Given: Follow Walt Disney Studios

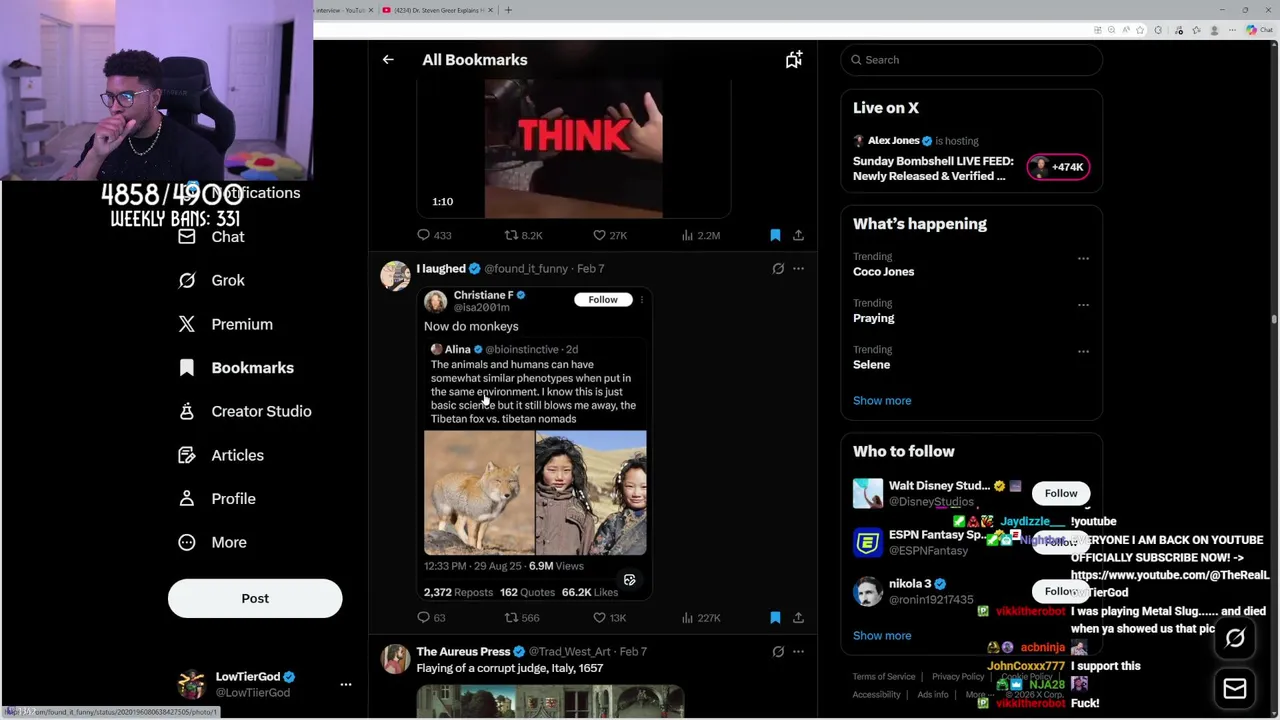Looking at the screenshot, I should tap(1061, 493).
